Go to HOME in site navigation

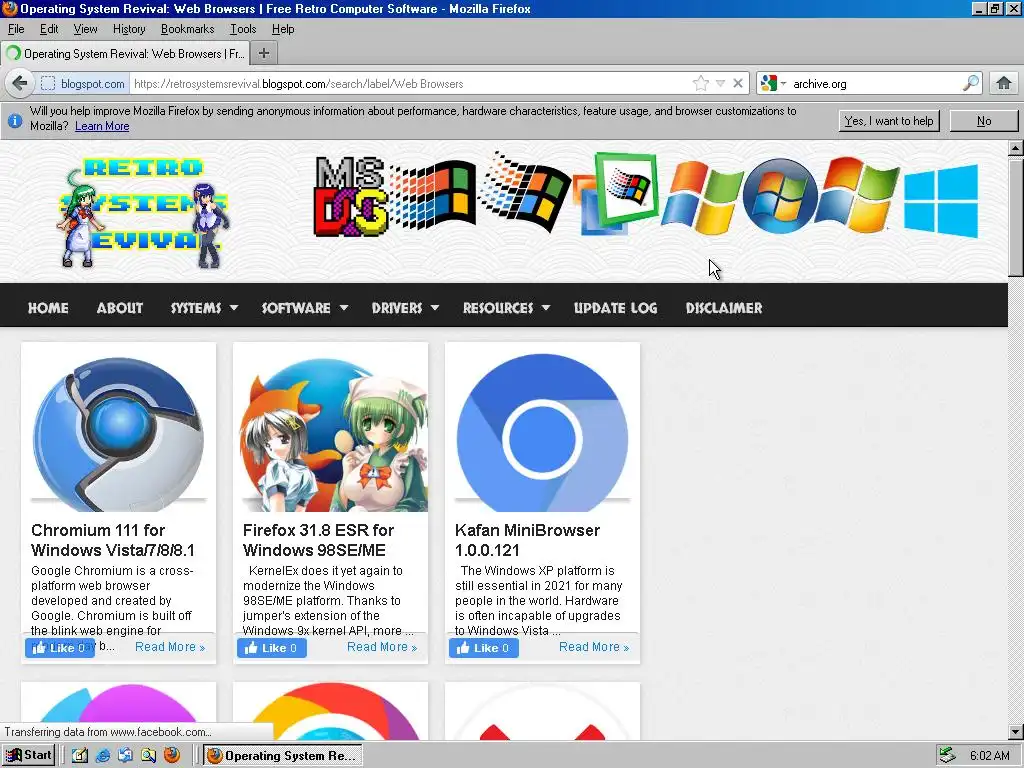[x=48, y=308]
